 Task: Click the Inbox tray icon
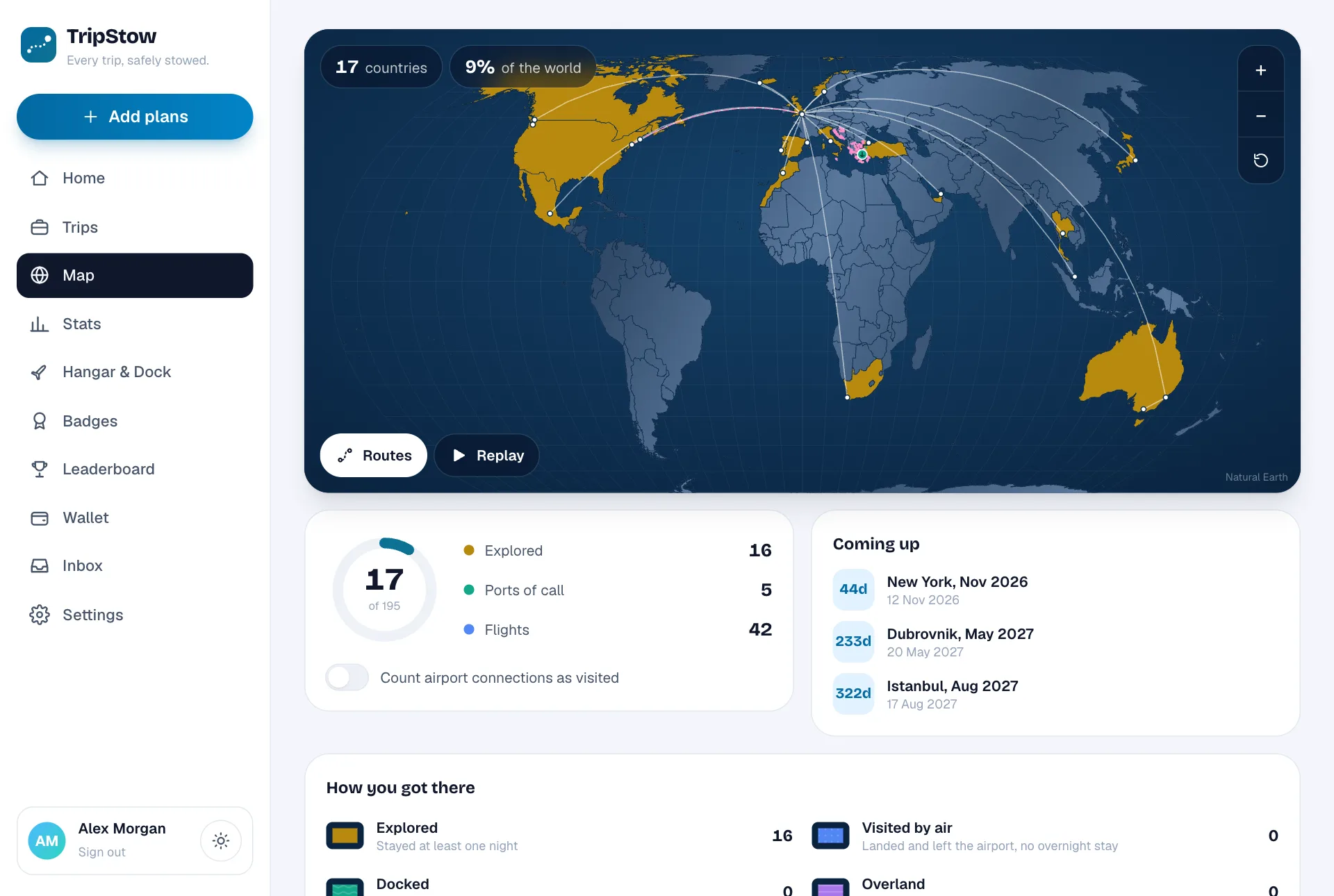[40, 566]
